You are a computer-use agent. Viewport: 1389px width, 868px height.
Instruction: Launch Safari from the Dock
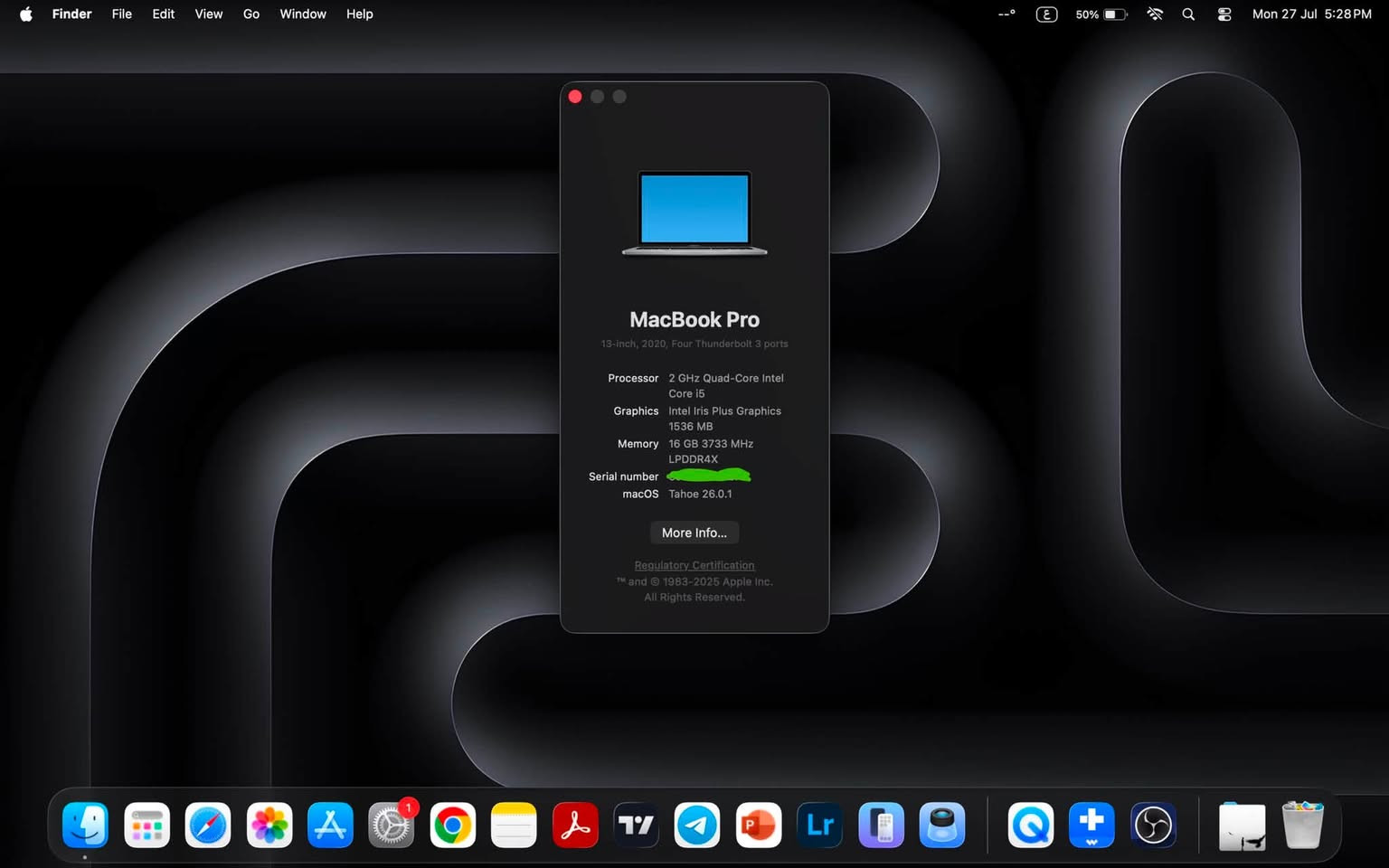[208, 825]
